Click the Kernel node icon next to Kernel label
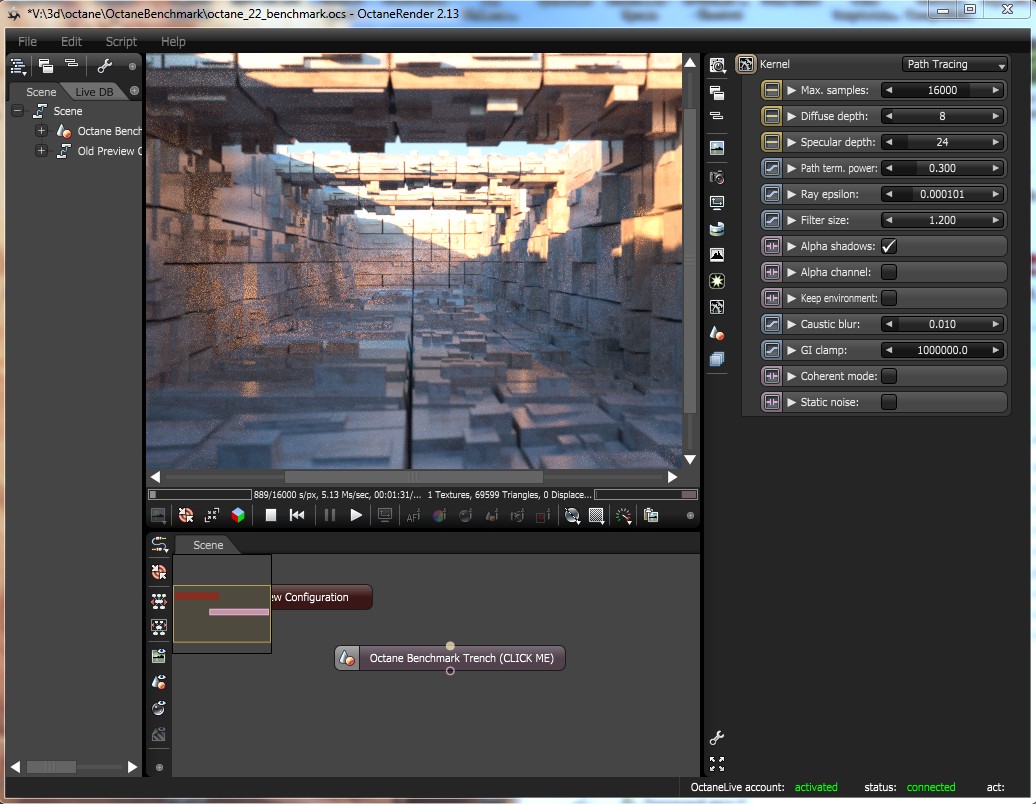 click(x=746, y=64)
